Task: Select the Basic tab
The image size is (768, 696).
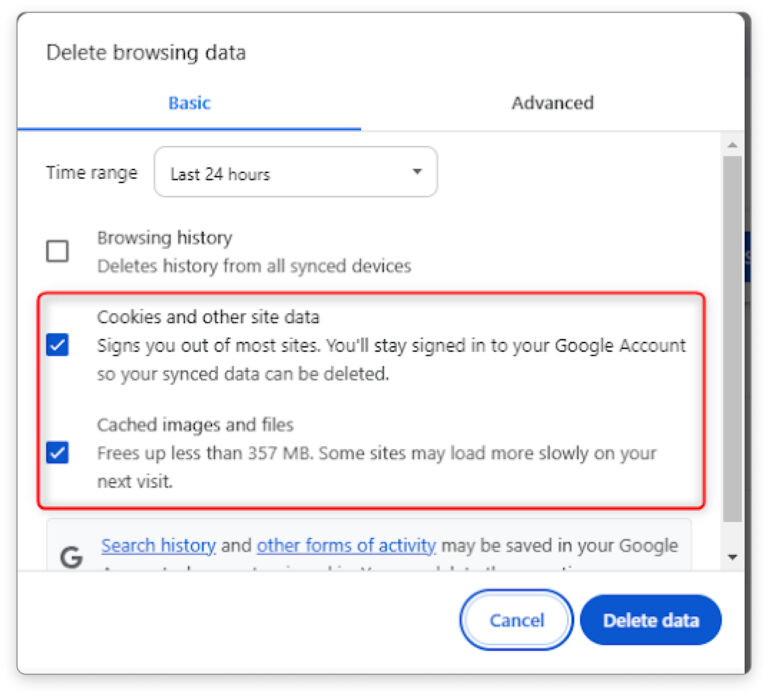Action: point(189,103)
